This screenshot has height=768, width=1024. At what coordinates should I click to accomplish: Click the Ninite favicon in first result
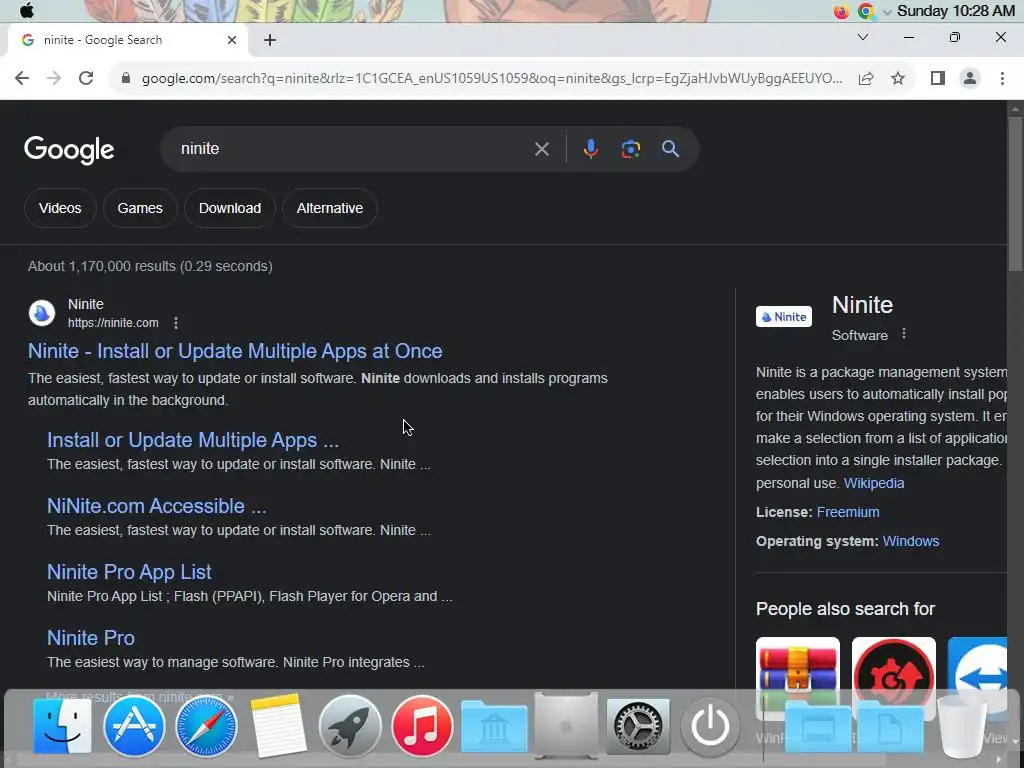click(42, 313)
